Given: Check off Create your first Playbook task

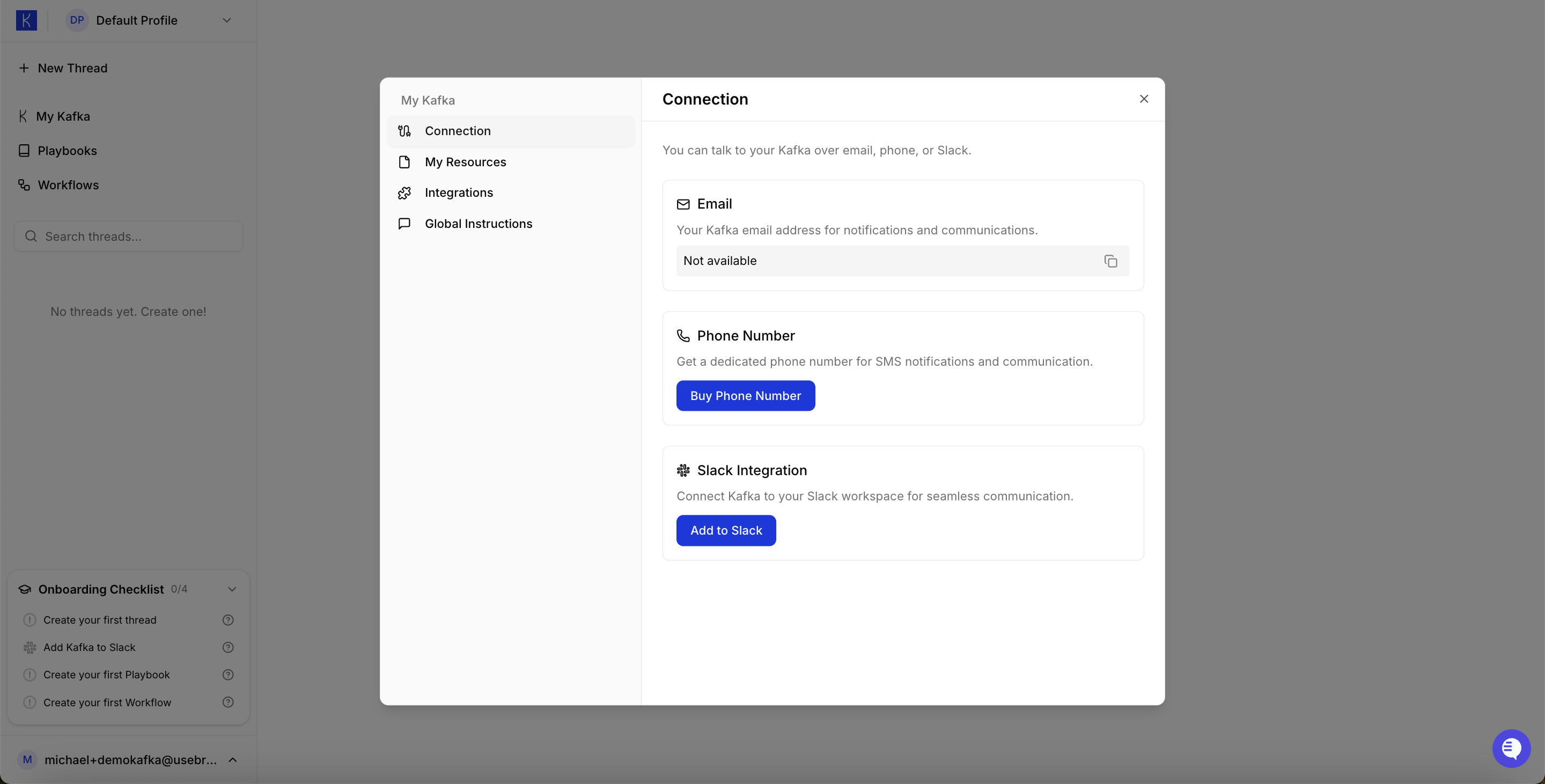Looking at the screenshot, I should pyautogui.click(x=30, y=674).
